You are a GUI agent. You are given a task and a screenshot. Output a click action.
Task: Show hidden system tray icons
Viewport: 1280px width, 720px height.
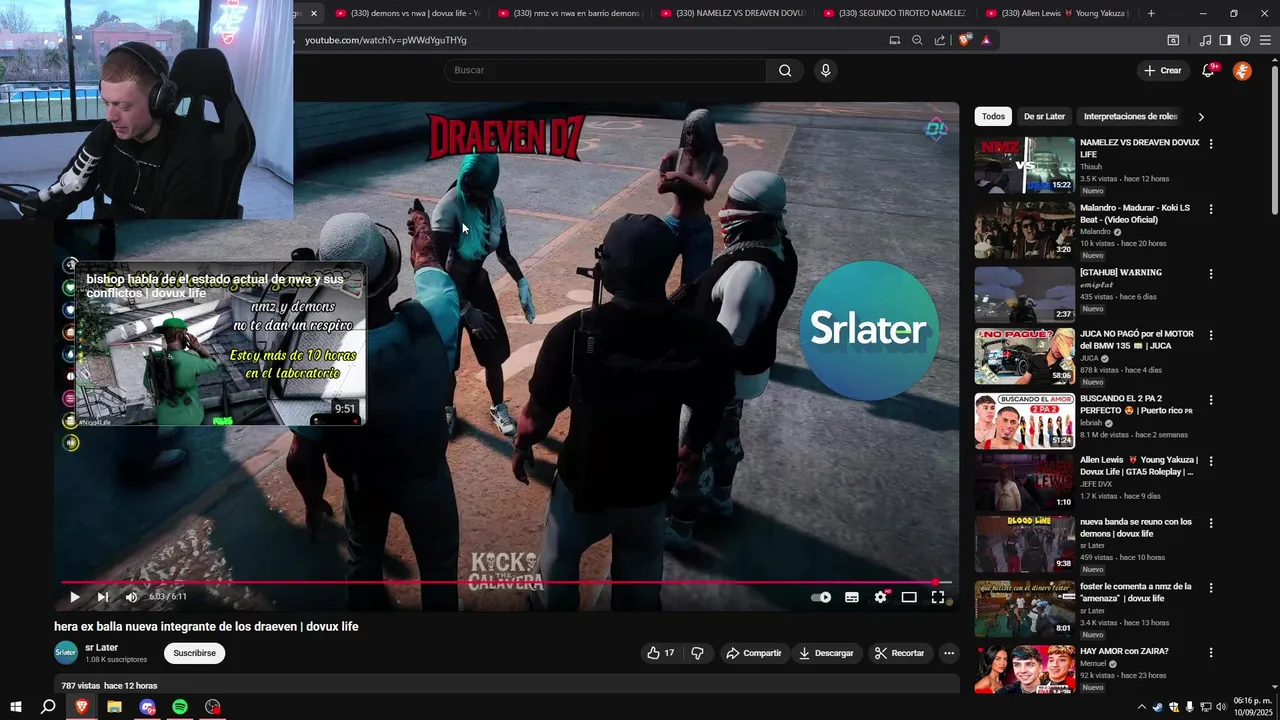tap(1142, 707)
